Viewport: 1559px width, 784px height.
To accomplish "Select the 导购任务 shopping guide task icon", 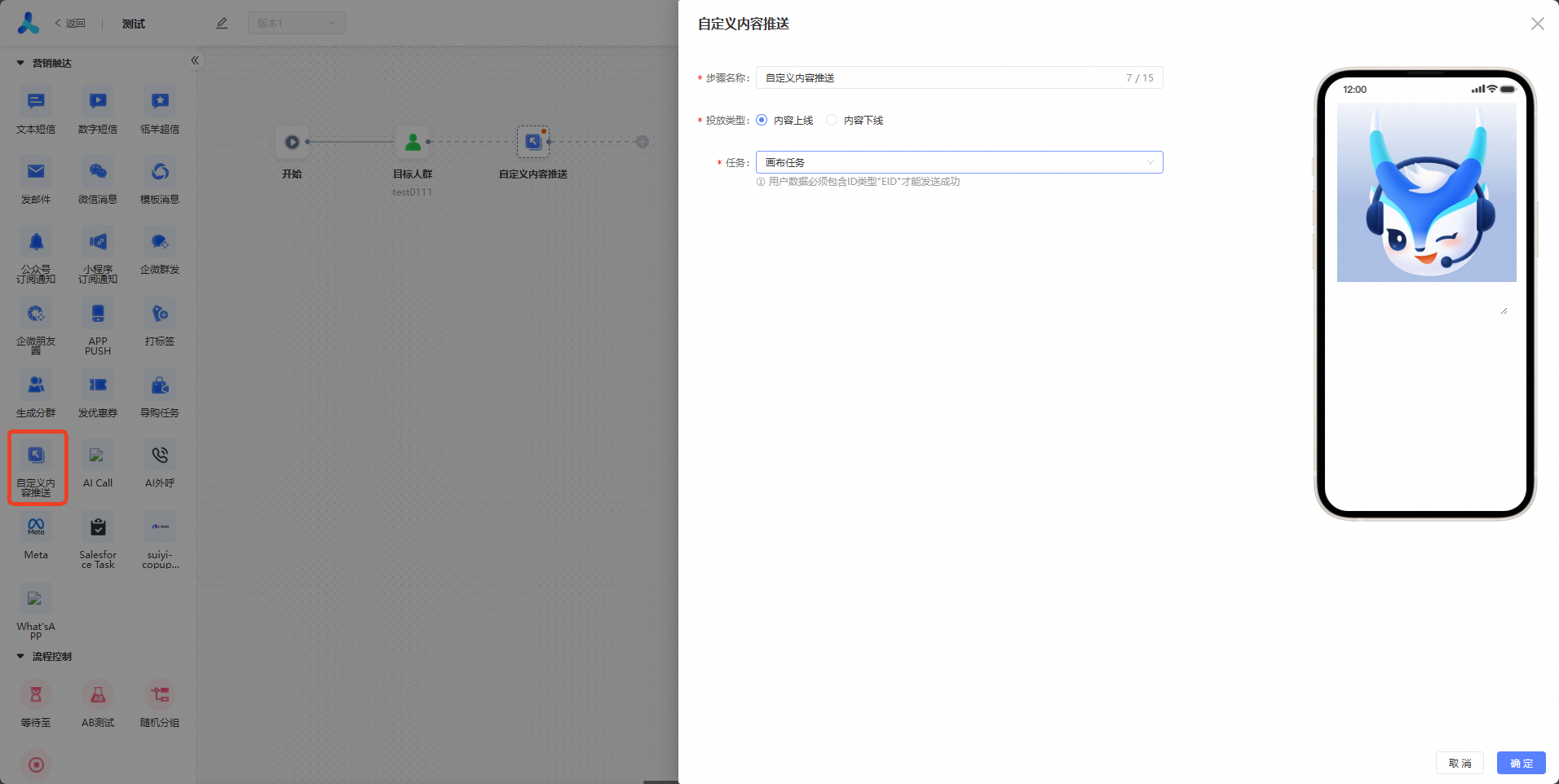I will pyautogui.click(x=160, y=385).
